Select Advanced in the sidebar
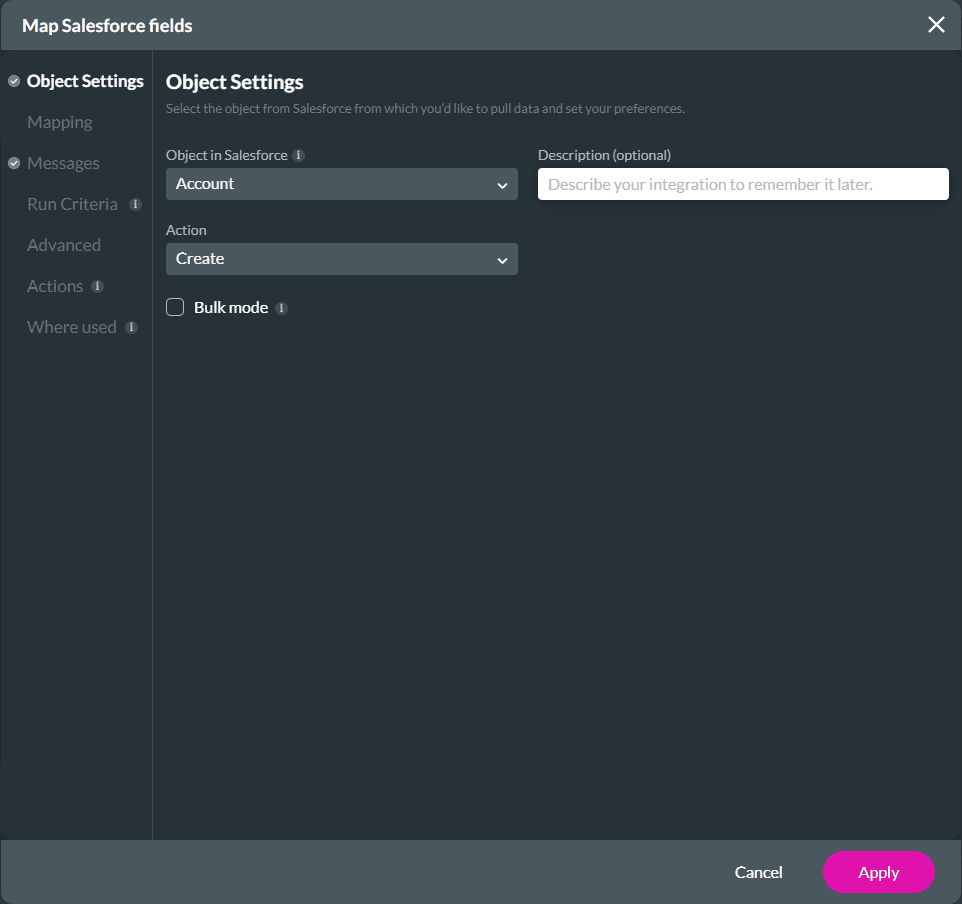The width and height of the screenshot is (962, 904). (x=64, y=245)
